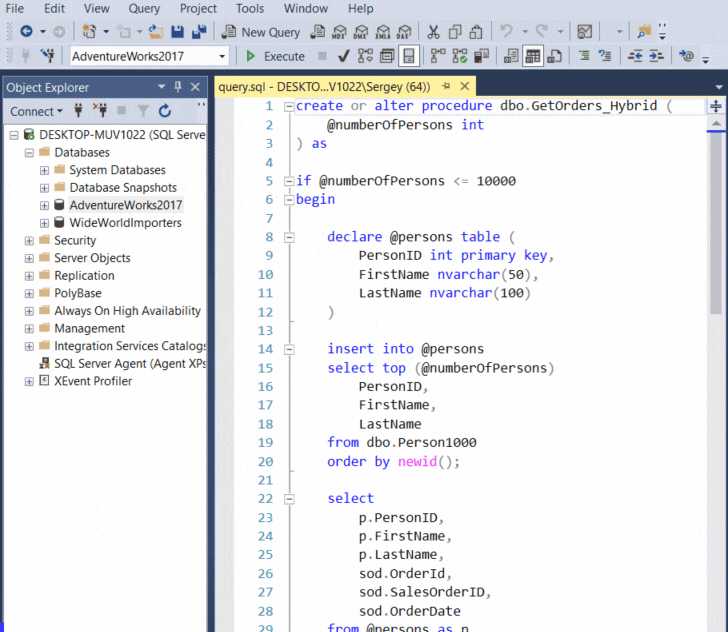This screenshot has width=728, height=632.
Task: Click the Execute button
Action: pos(275,56)
